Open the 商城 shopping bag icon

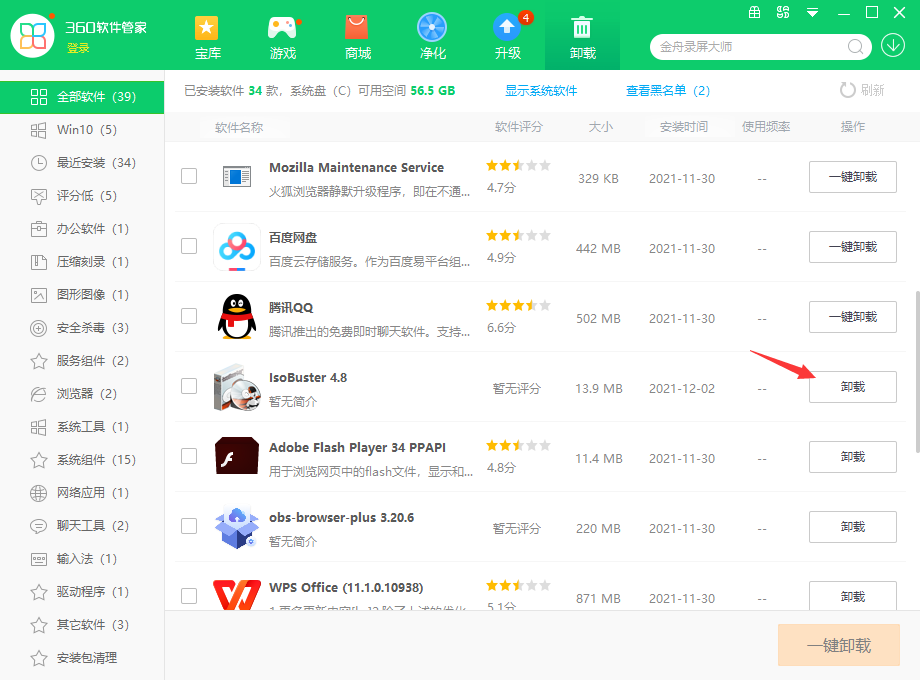[x=357, y=28]
